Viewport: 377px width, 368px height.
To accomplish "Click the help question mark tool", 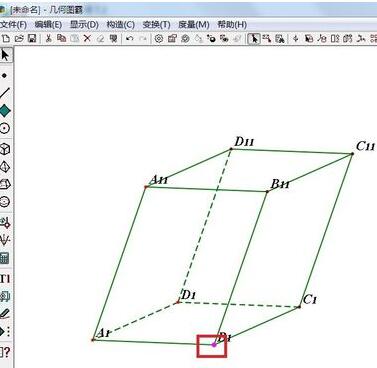I will [5, 352].
